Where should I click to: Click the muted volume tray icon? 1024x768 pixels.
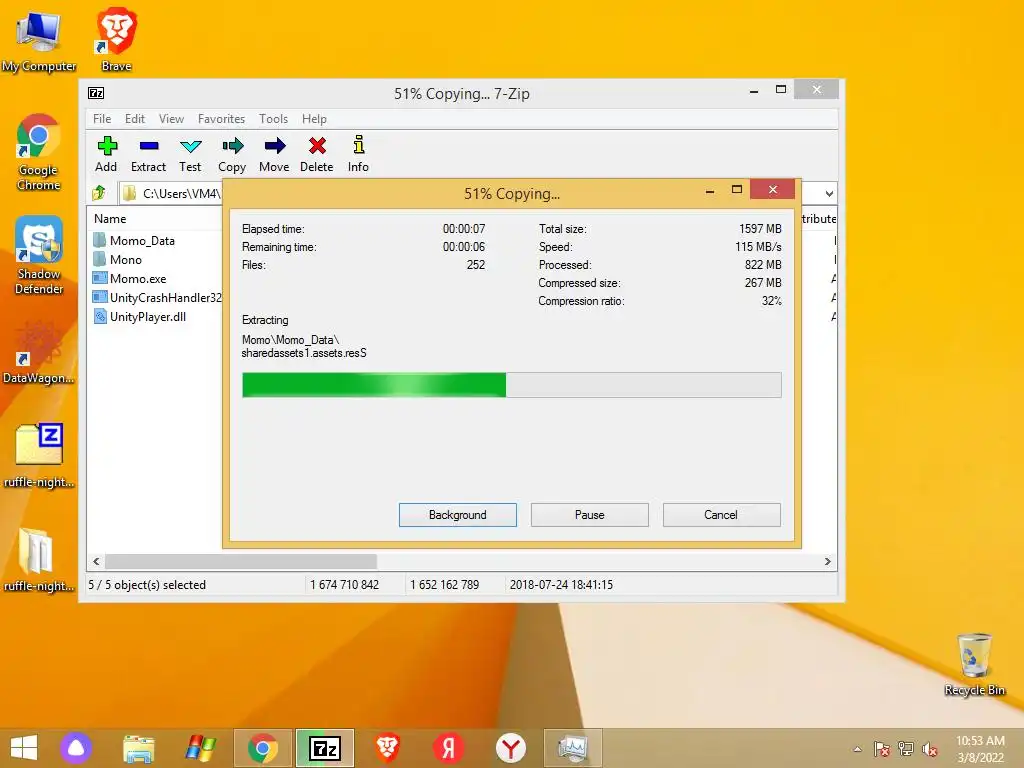click(929, 749)
